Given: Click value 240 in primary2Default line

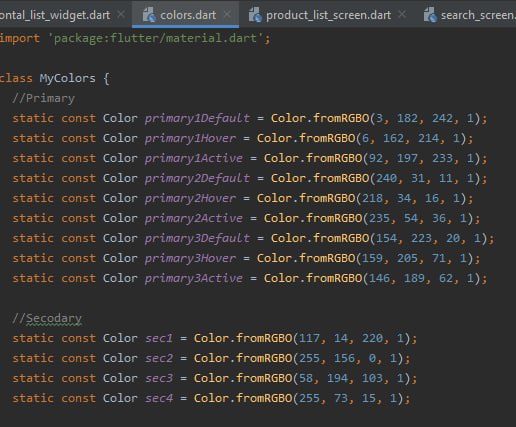Looking at the screenshot, I should (386, 178).
